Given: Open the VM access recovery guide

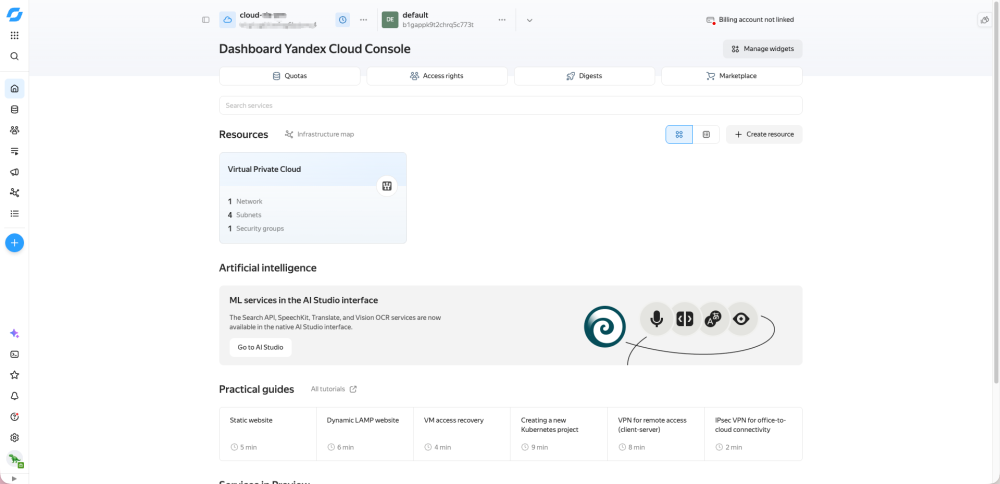Looking at the screenshot, I should [462, 434].
